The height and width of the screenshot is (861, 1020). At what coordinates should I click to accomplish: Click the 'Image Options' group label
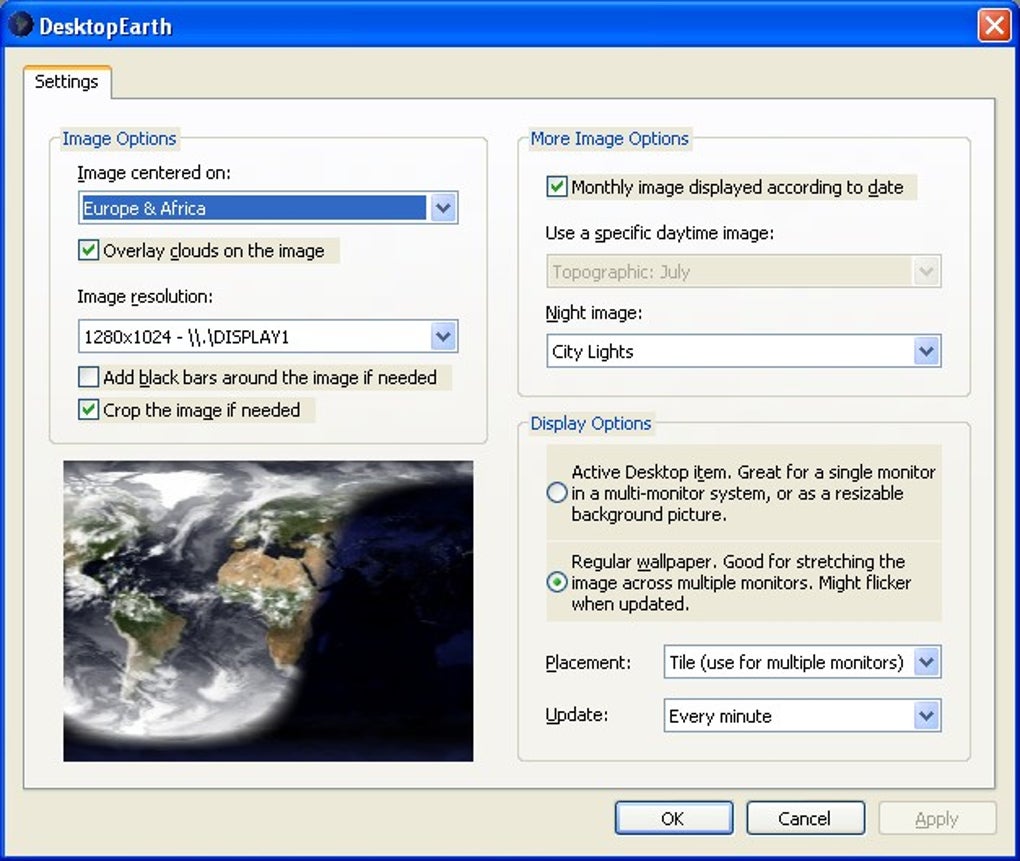pos(119,139)
